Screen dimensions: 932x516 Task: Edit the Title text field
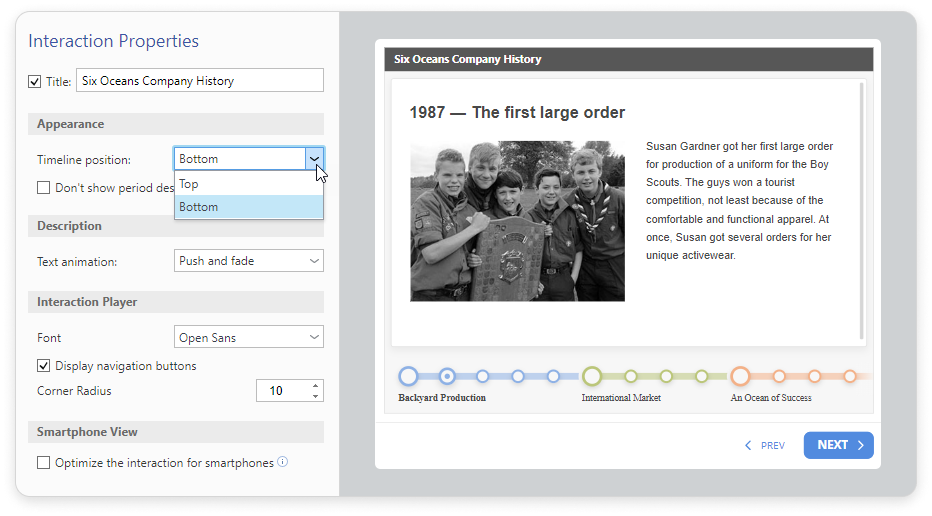pos(200,81)
